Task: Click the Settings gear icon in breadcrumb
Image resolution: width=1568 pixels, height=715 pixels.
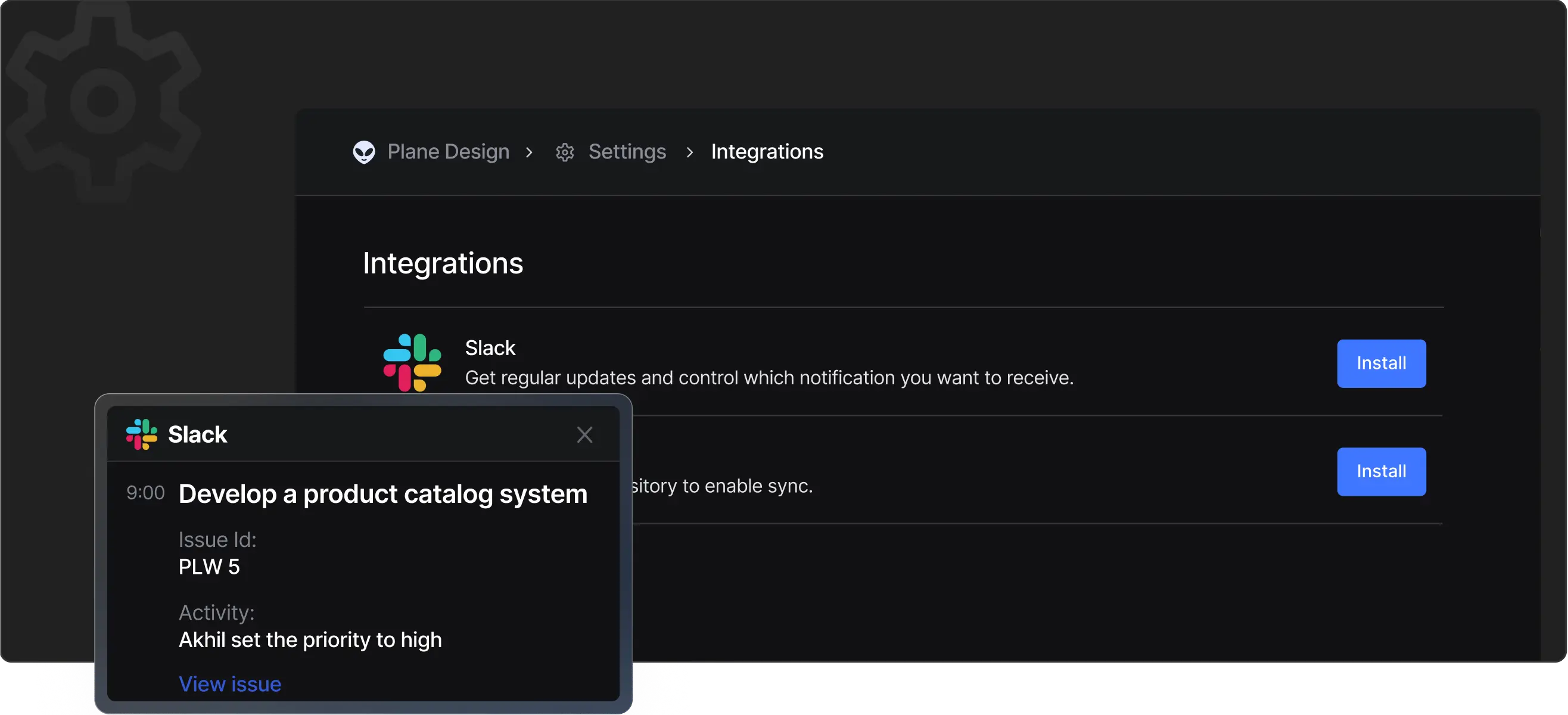Action: [x=565, y=153]
